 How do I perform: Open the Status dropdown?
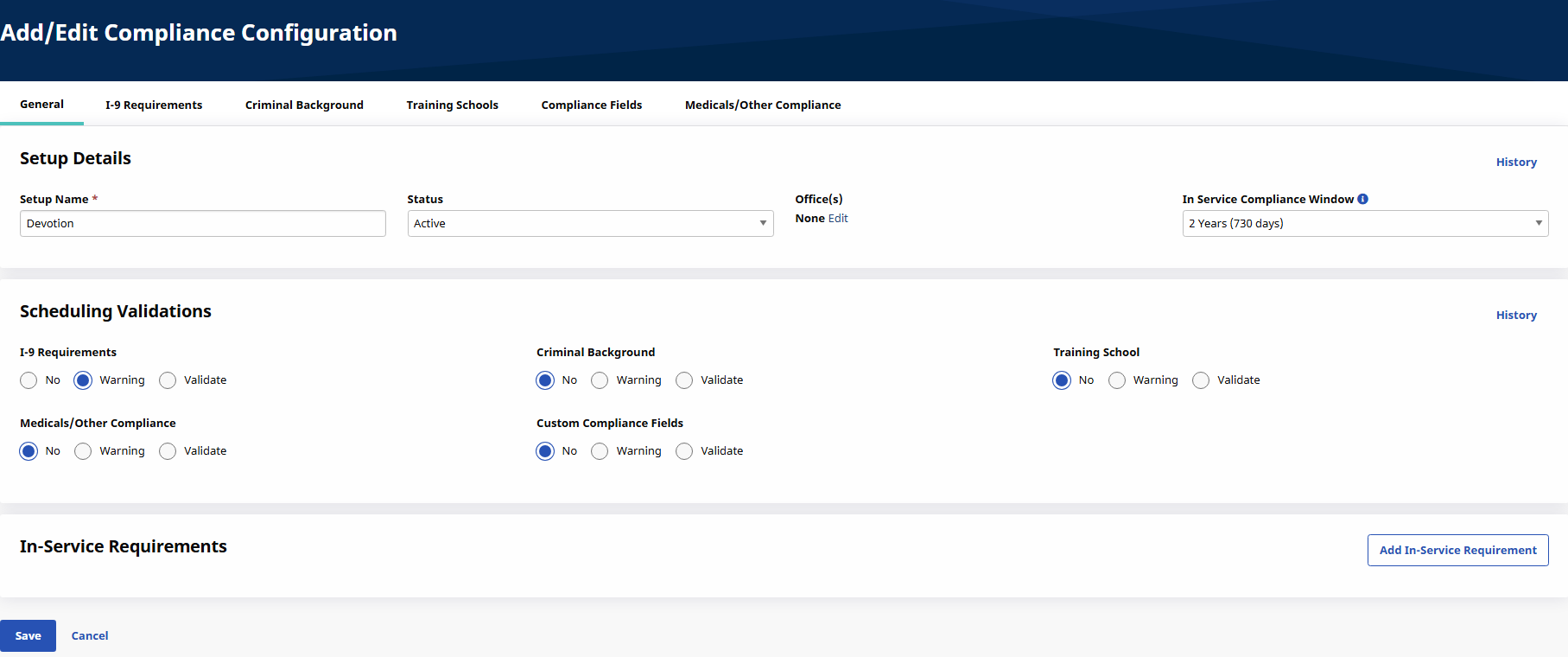(590, 223)
